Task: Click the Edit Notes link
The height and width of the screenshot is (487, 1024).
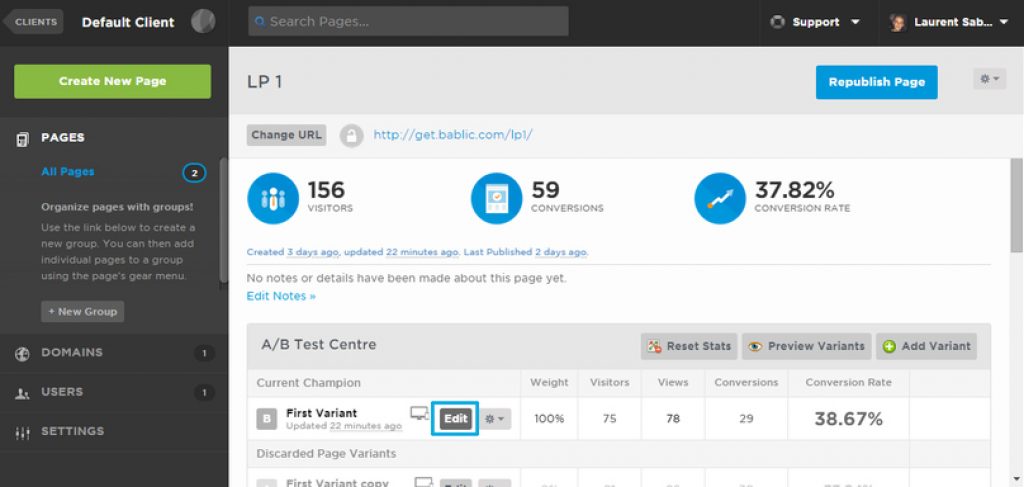Action: (281, 296)
